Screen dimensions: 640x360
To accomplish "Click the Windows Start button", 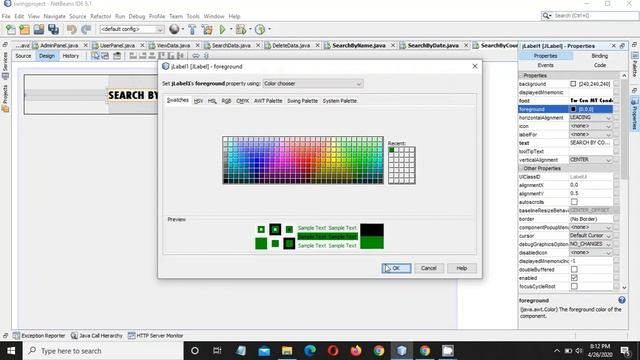I will tap(11, 351).
